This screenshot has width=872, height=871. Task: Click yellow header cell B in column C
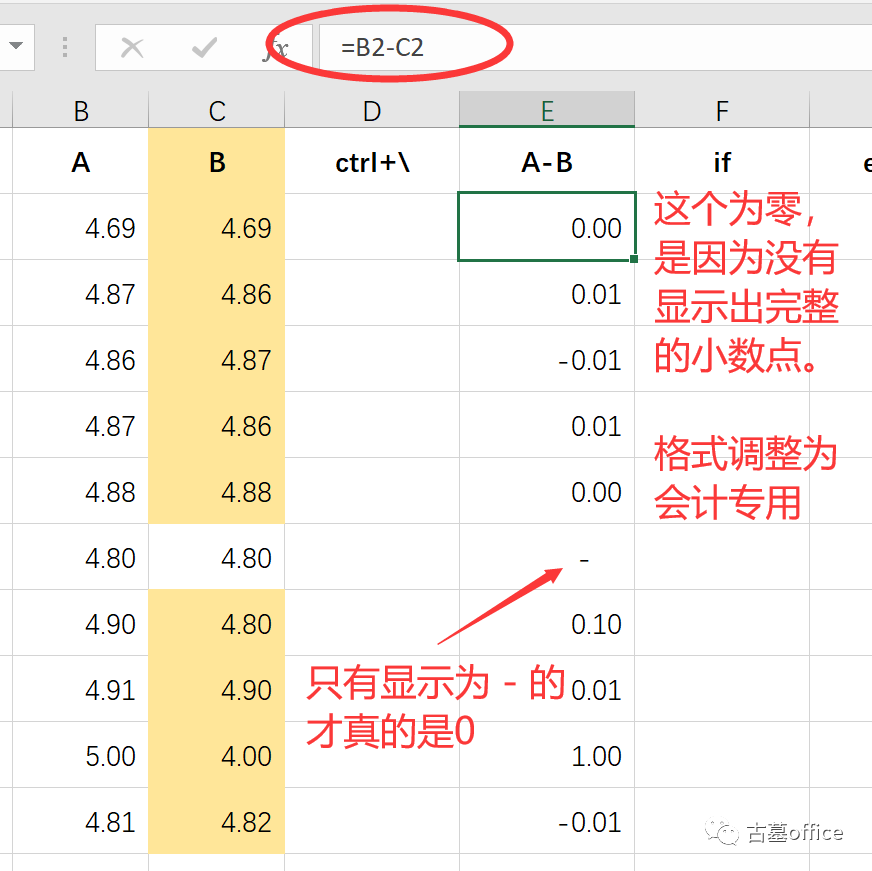(x=217, y=162)
